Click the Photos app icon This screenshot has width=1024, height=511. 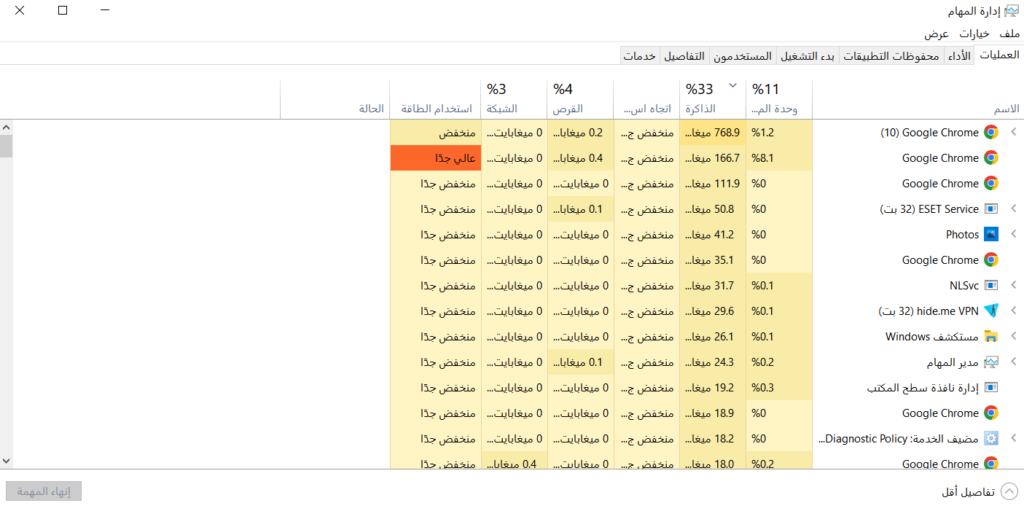(x=991, y=234)
